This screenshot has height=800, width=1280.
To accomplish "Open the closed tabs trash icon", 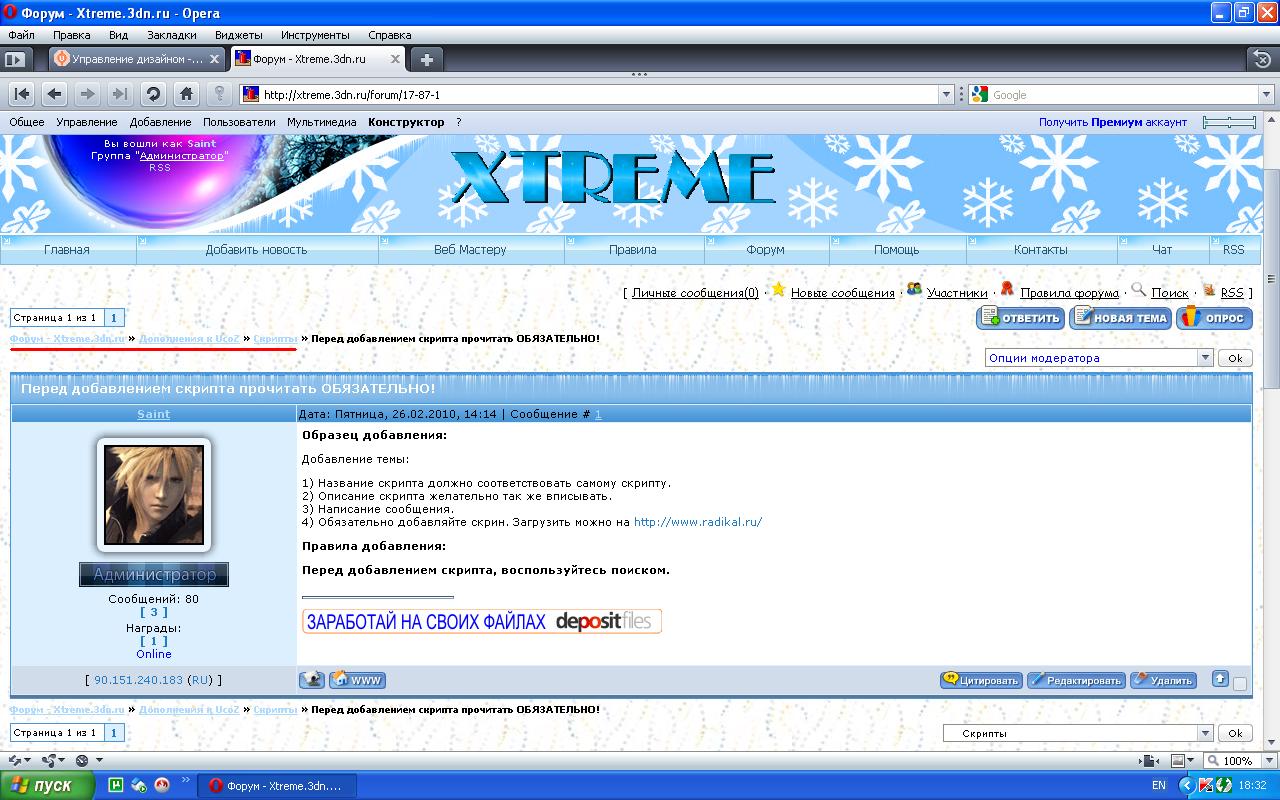I will 1262,59.
